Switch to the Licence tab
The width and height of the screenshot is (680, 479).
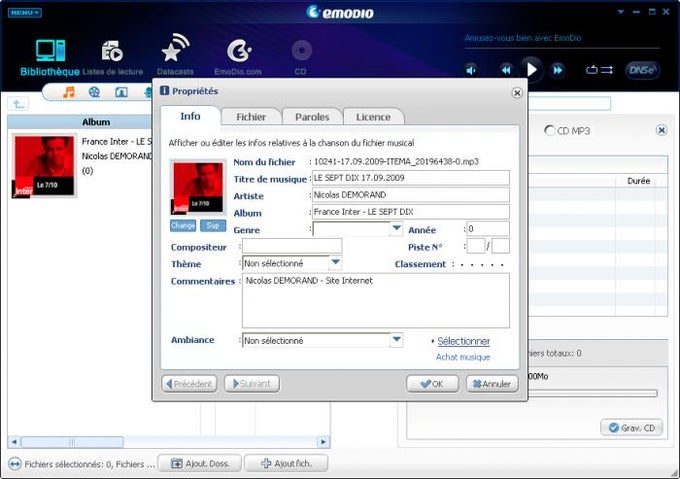(x=373, y=117)
